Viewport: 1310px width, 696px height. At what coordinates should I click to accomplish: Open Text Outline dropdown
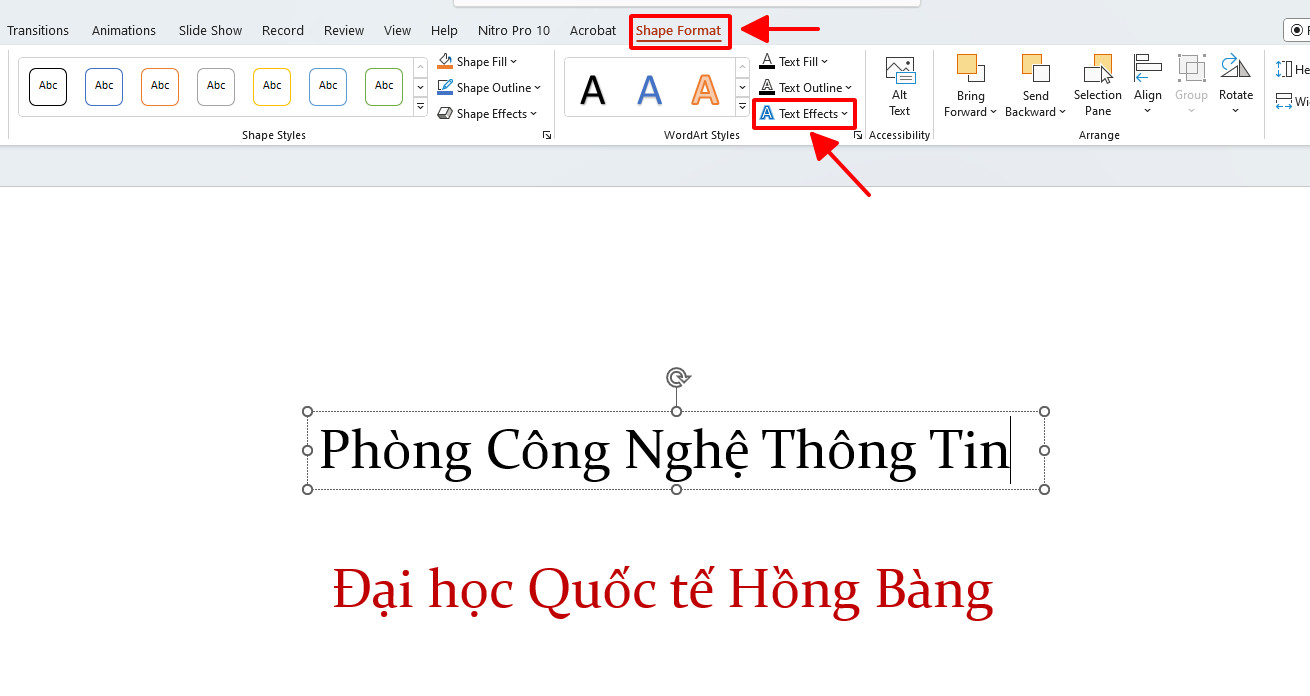[806, 88]
